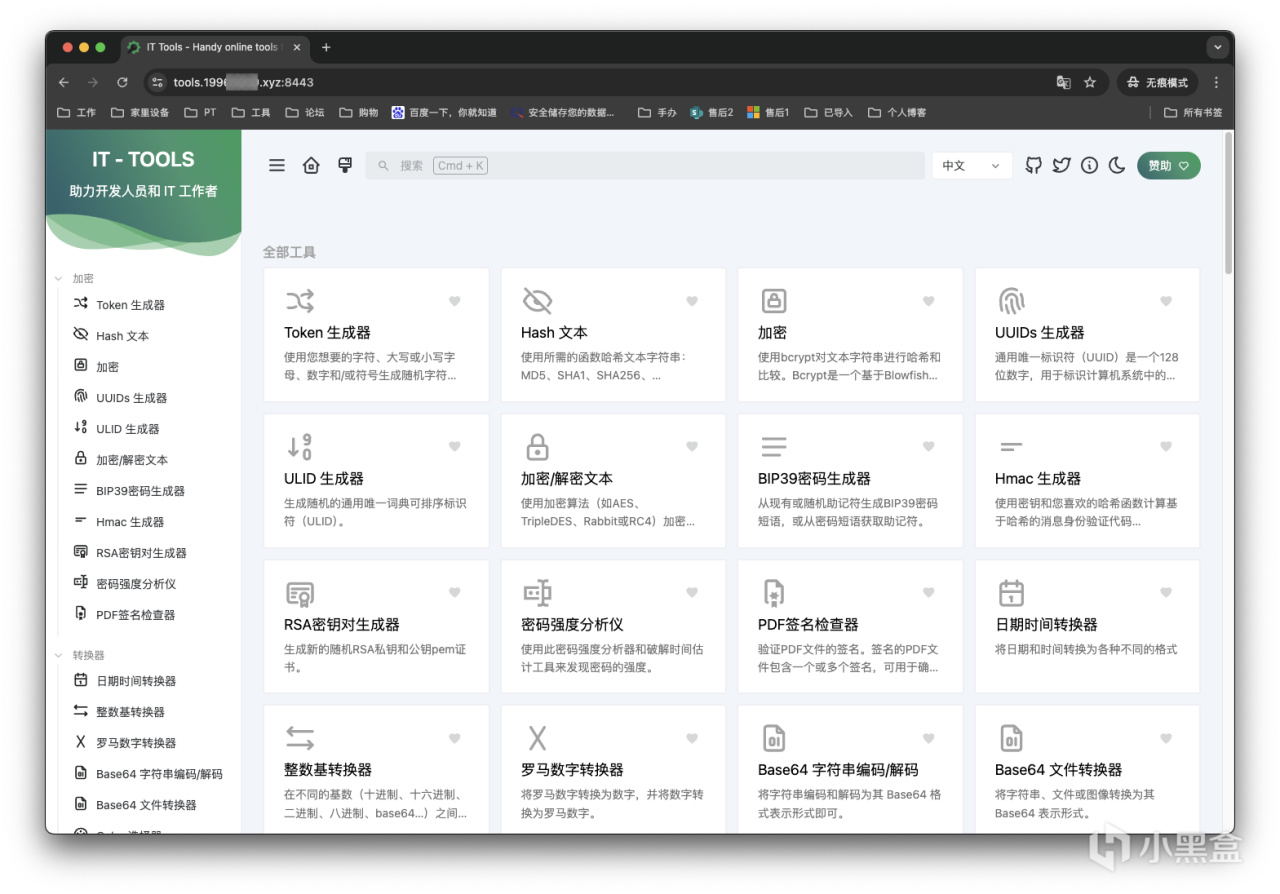The width and height of the screenshot is (1280, 894).
Task: Open a new browser tab with plus
Action: 326,47
